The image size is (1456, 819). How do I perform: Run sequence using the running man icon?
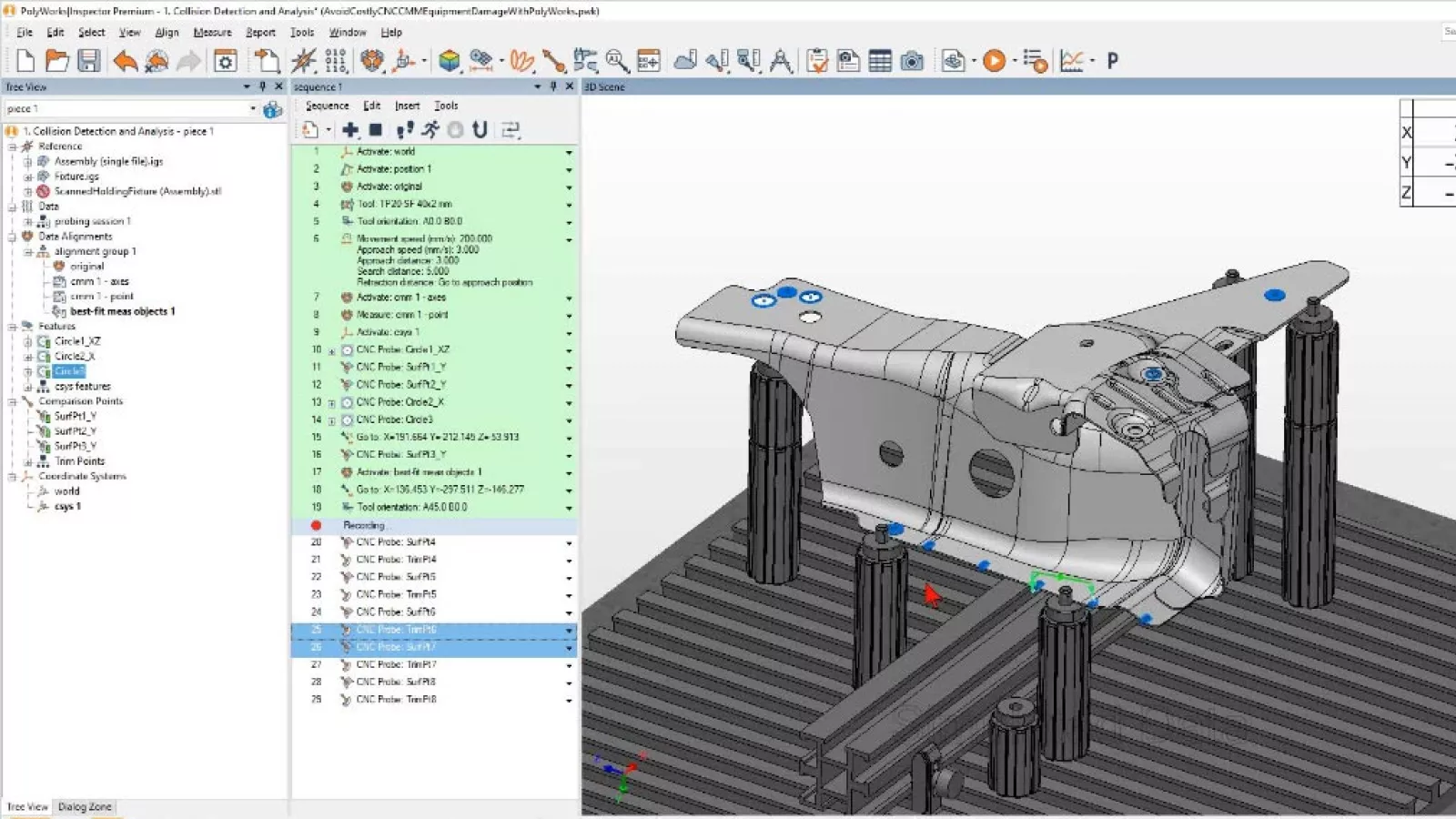pyautogui.click(x=430, y=130)
